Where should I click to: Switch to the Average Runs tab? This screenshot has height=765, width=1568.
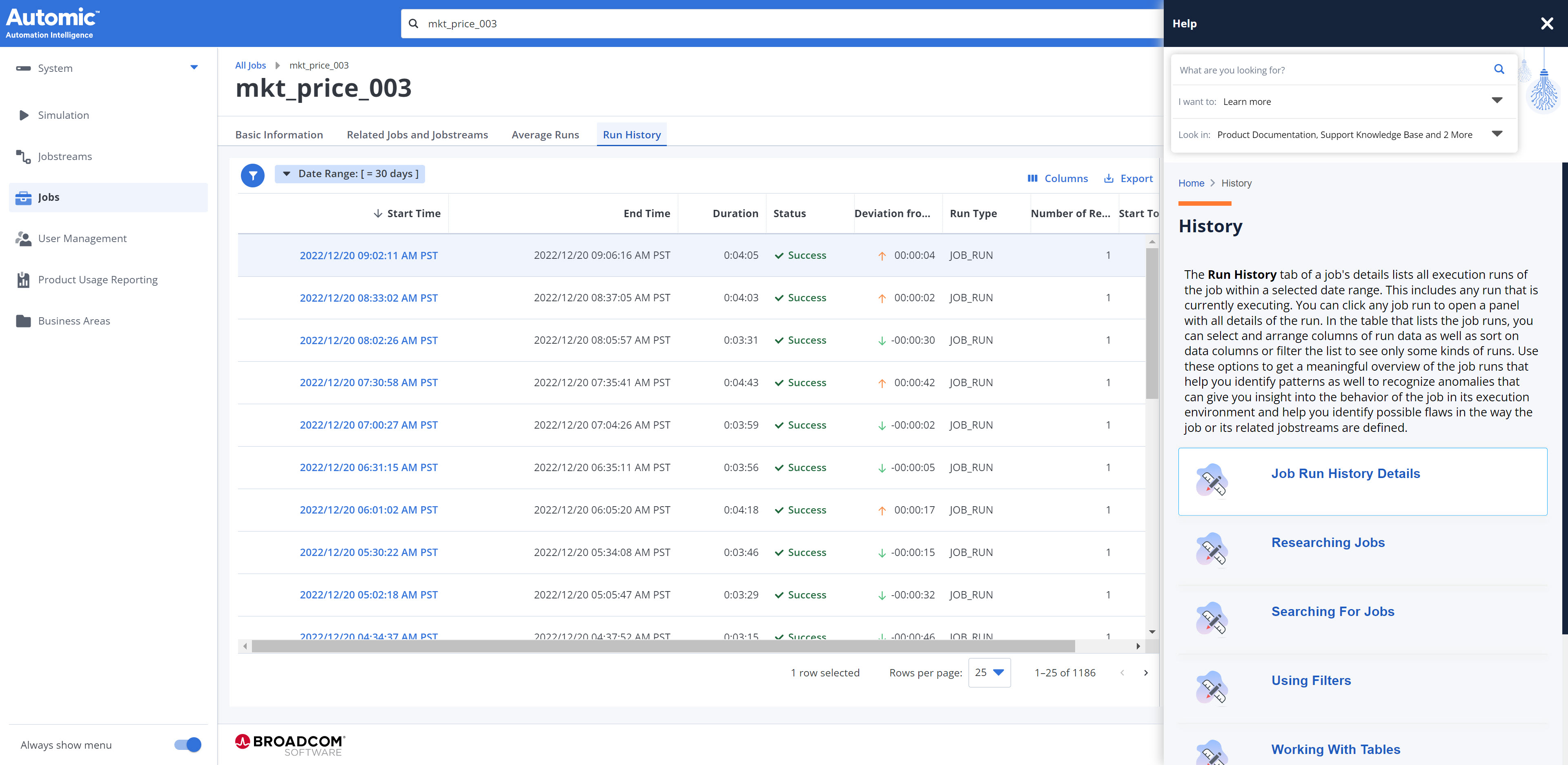545,134
